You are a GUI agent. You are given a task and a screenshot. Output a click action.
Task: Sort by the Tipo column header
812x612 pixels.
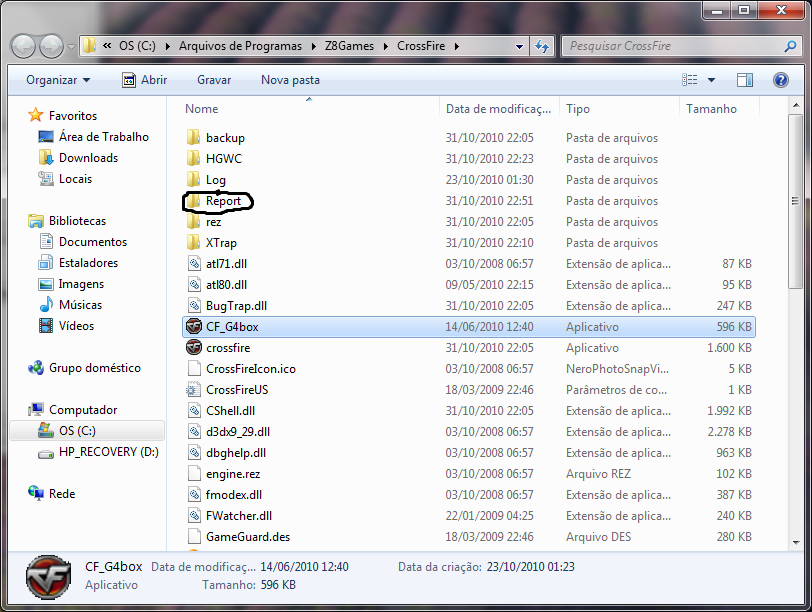click(x=578, y=109)
